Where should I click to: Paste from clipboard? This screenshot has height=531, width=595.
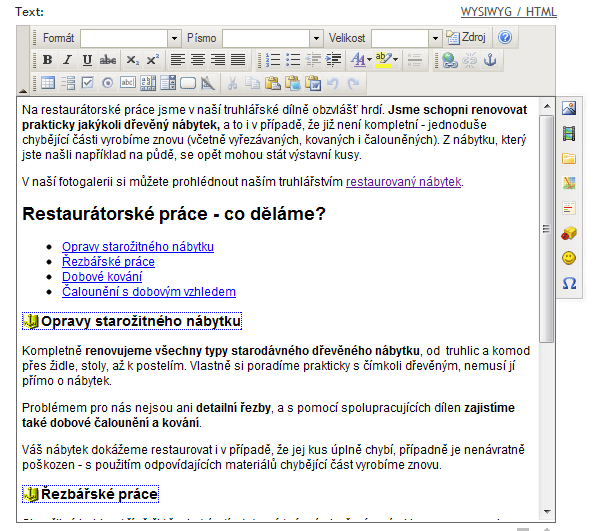click(x=272, y=83)
